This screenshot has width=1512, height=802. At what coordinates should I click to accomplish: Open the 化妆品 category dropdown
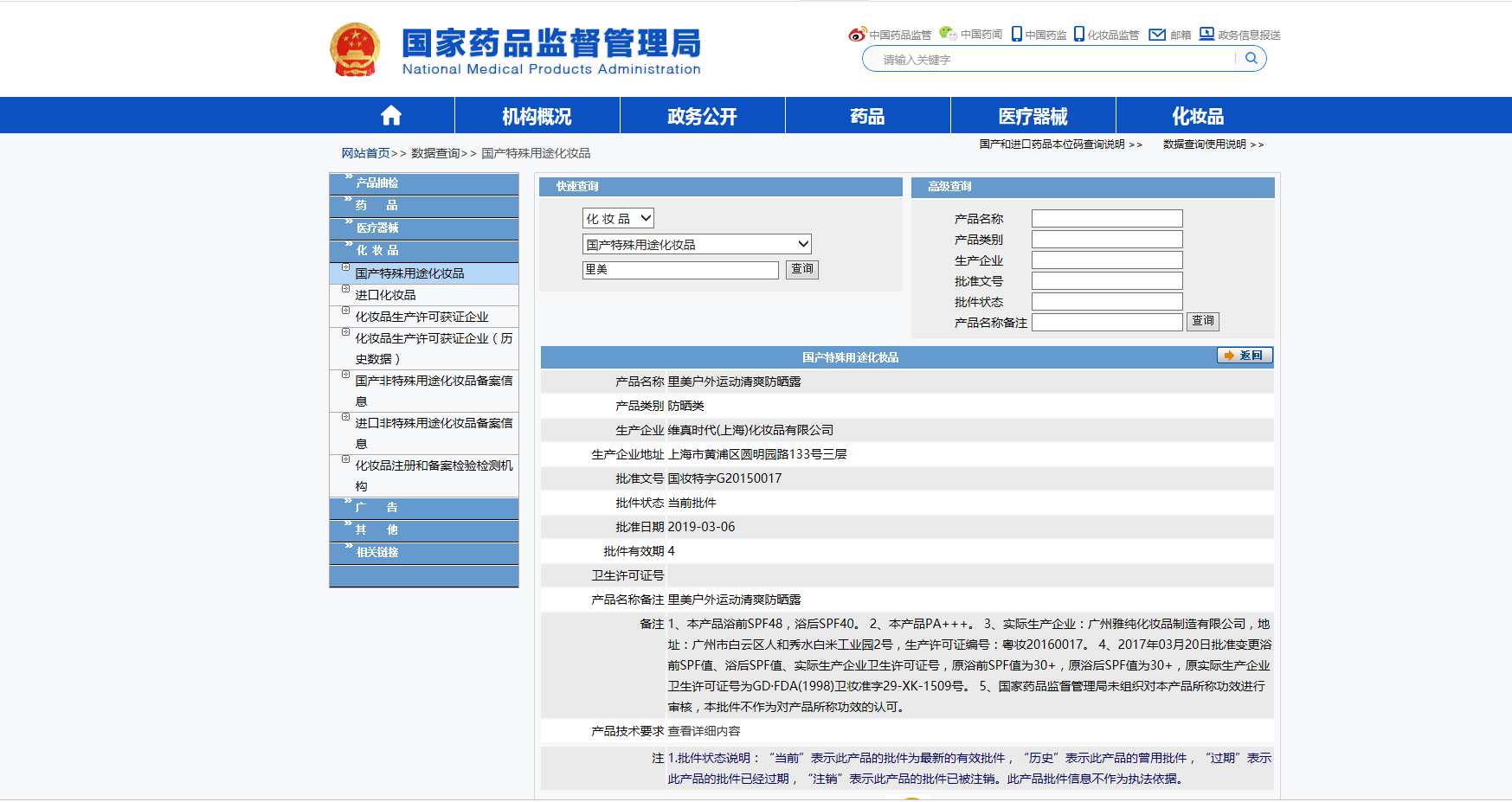(x=618, y=219)
